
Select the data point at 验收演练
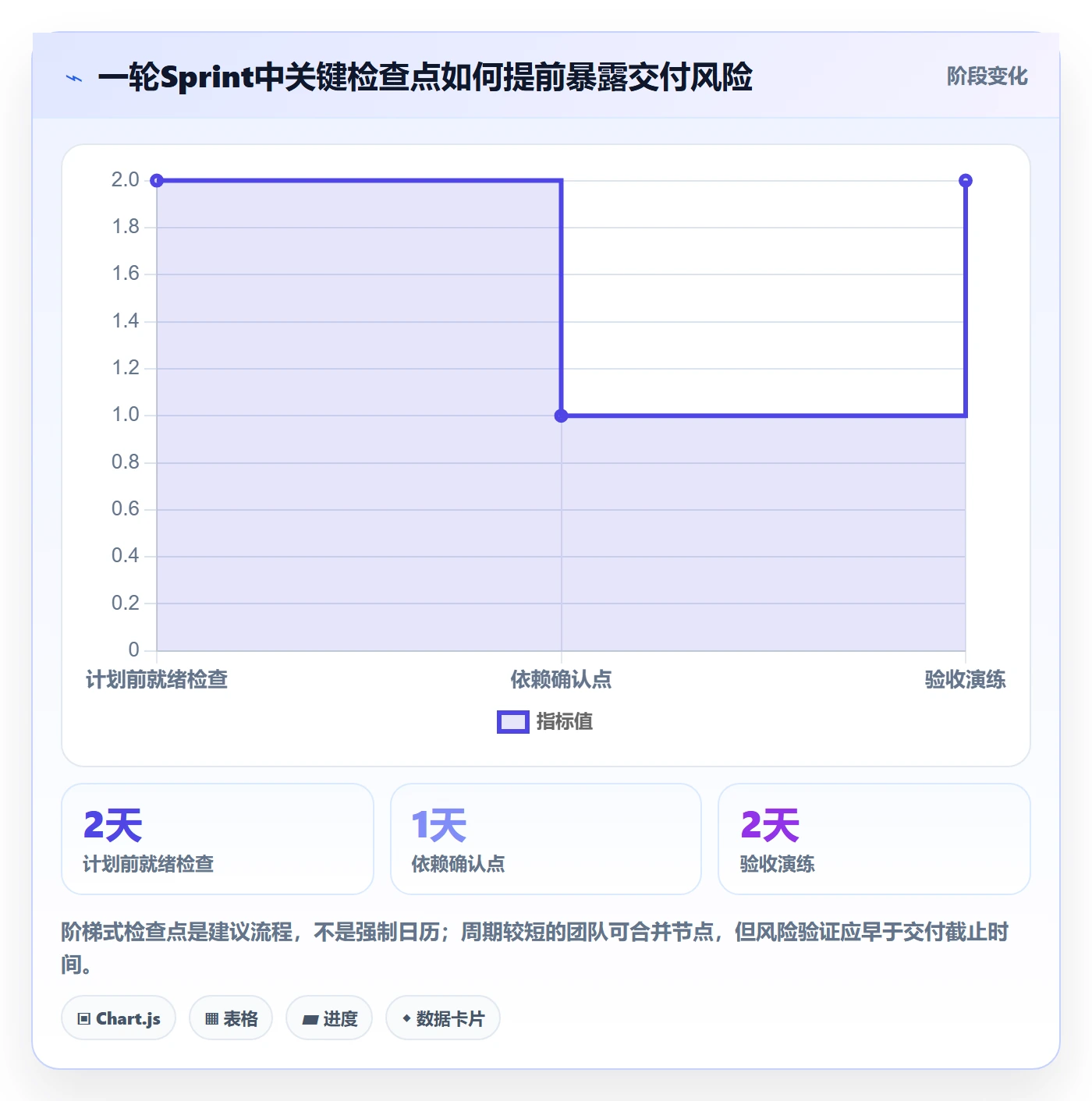click(x=966, y=181)
